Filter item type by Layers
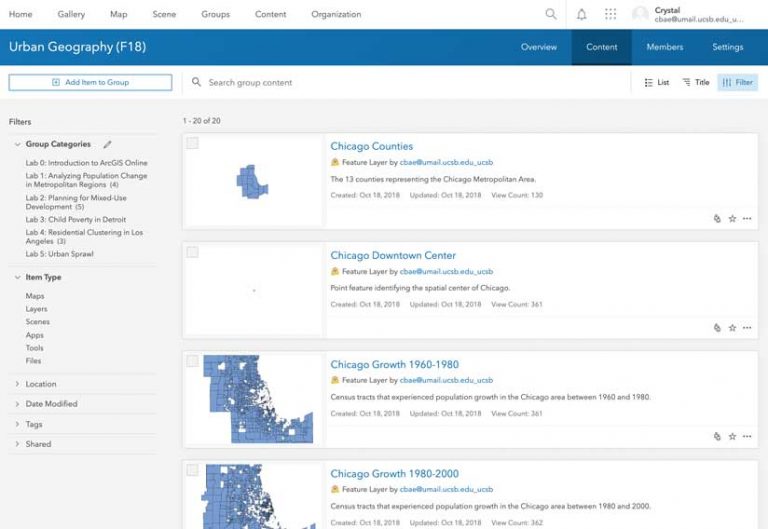This screenshot has width=768, height=529. [36, 309]
